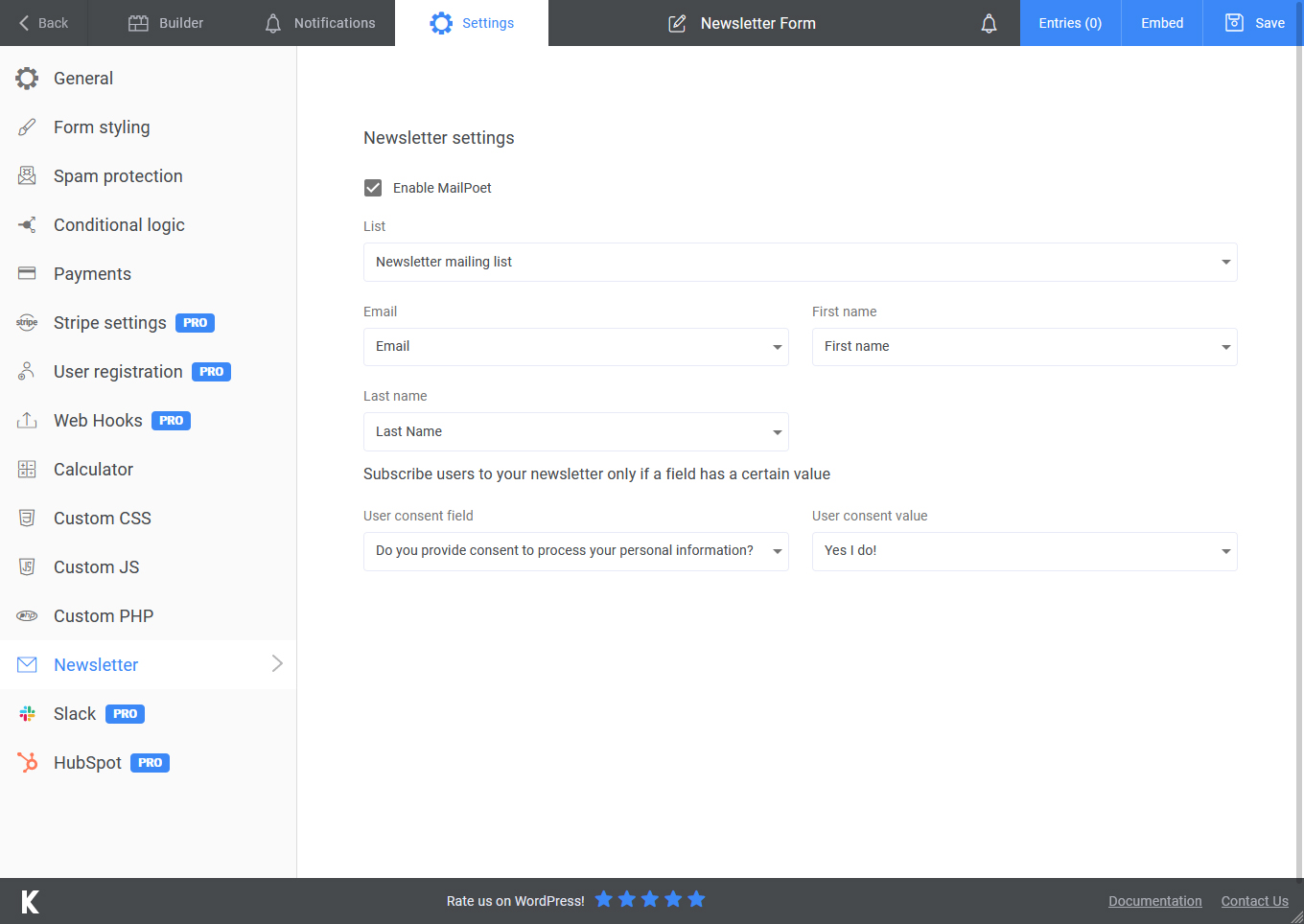
Task: Open the Payments settings section
Action: (x=148, y=274)
